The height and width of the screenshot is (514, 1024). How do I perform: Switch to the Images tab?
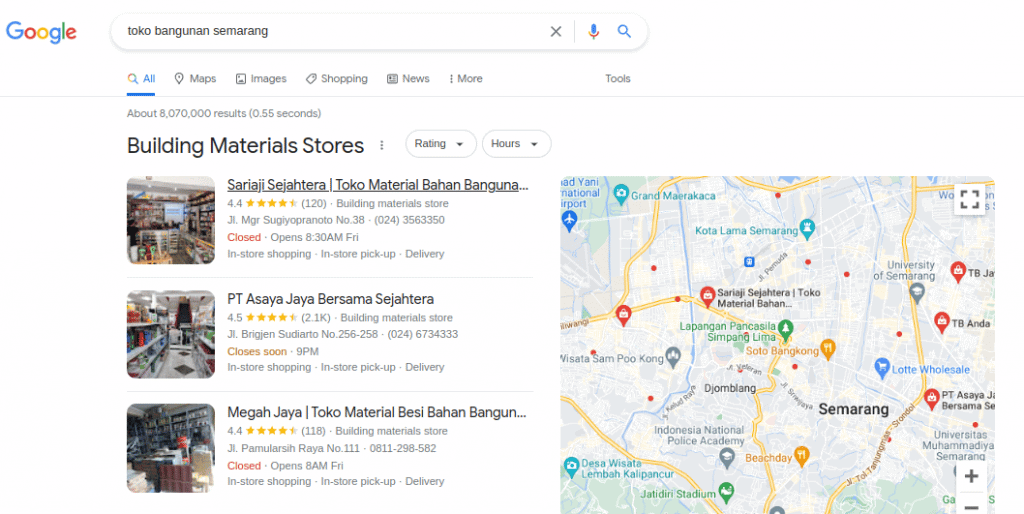260,79
